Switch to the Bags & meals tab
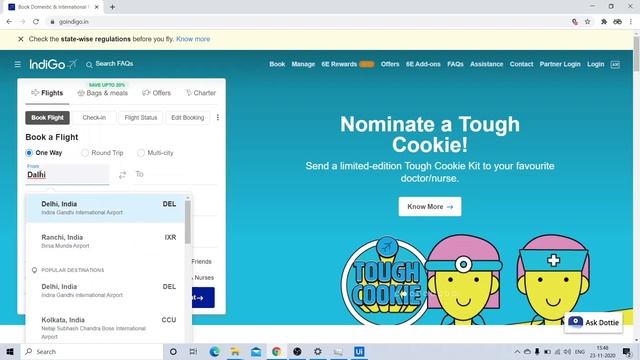 coord(103,93)
